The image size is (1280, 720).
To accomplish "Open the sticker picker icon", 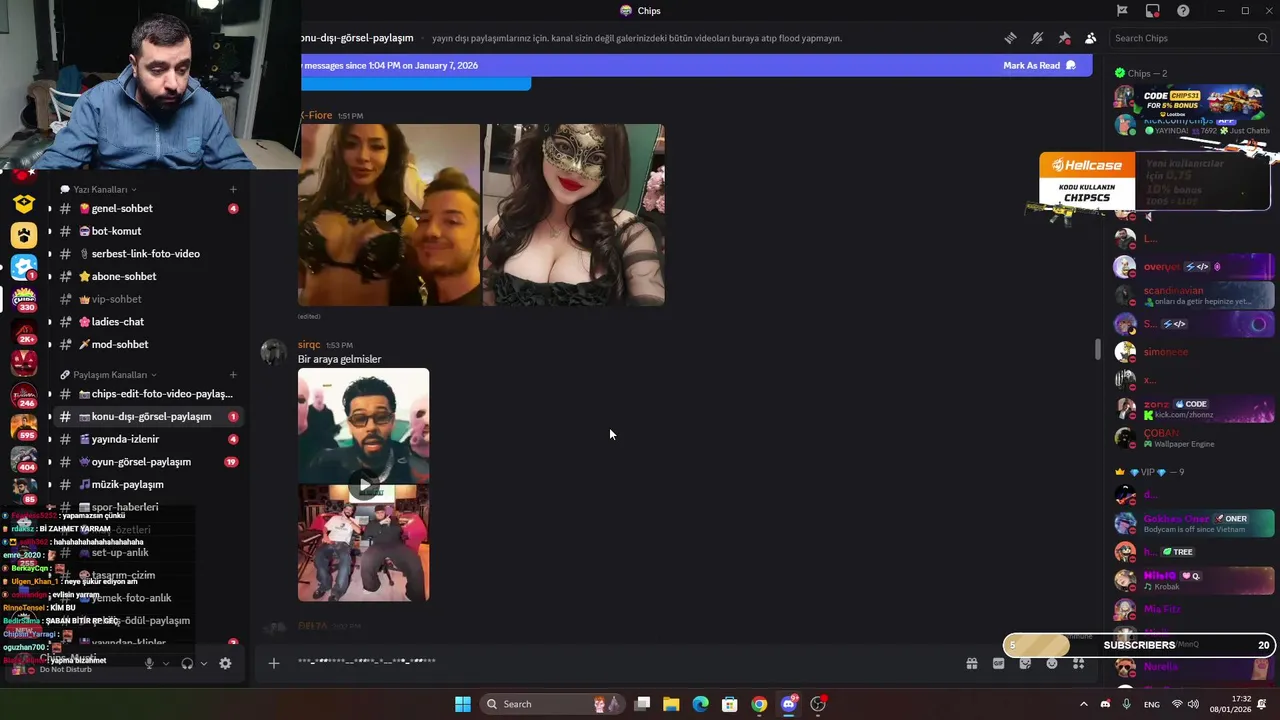I will click(1025, 663).
